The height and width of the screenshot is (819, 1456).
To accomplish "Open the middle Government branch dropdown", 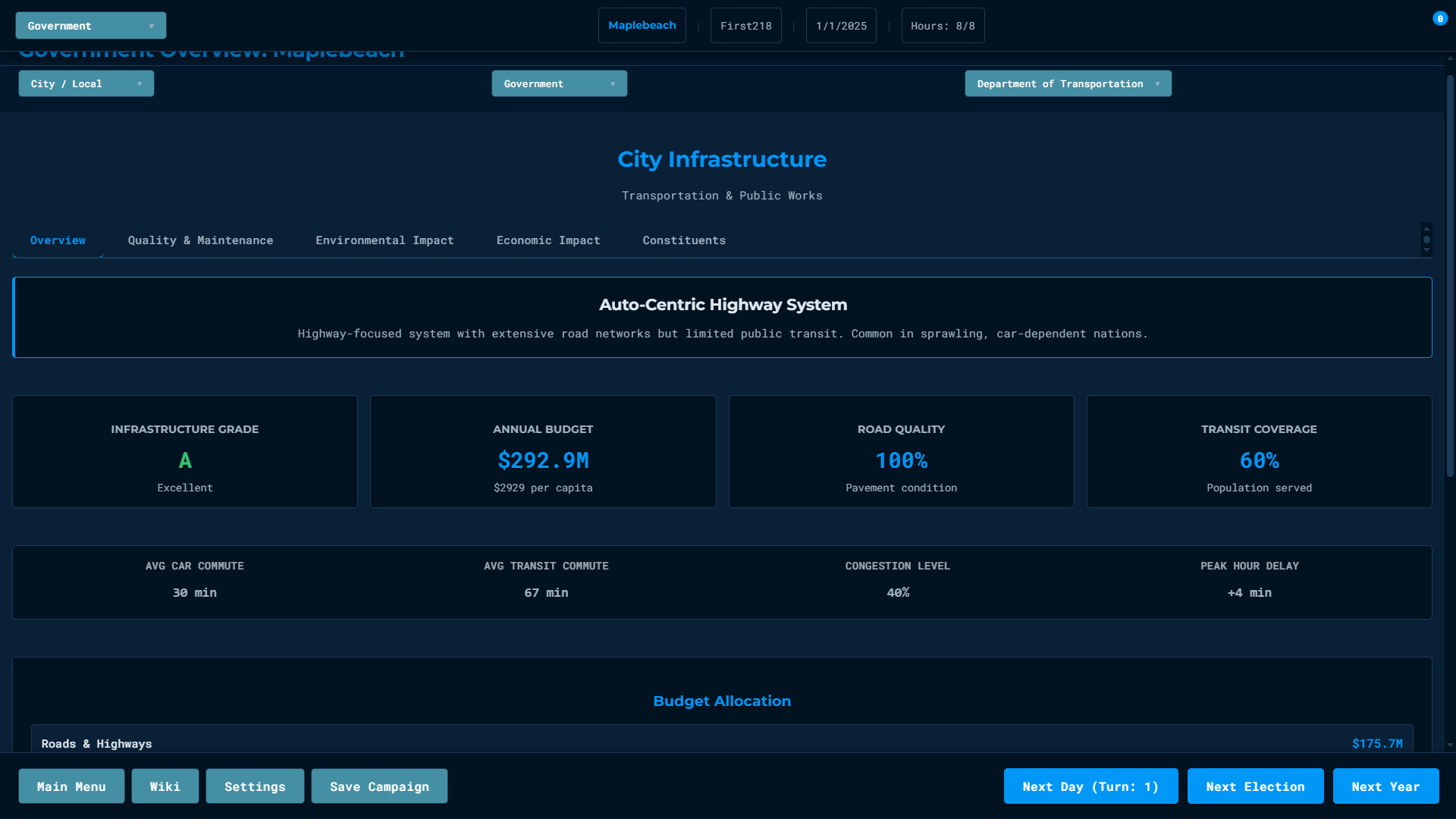I will [x=559, y=83].
